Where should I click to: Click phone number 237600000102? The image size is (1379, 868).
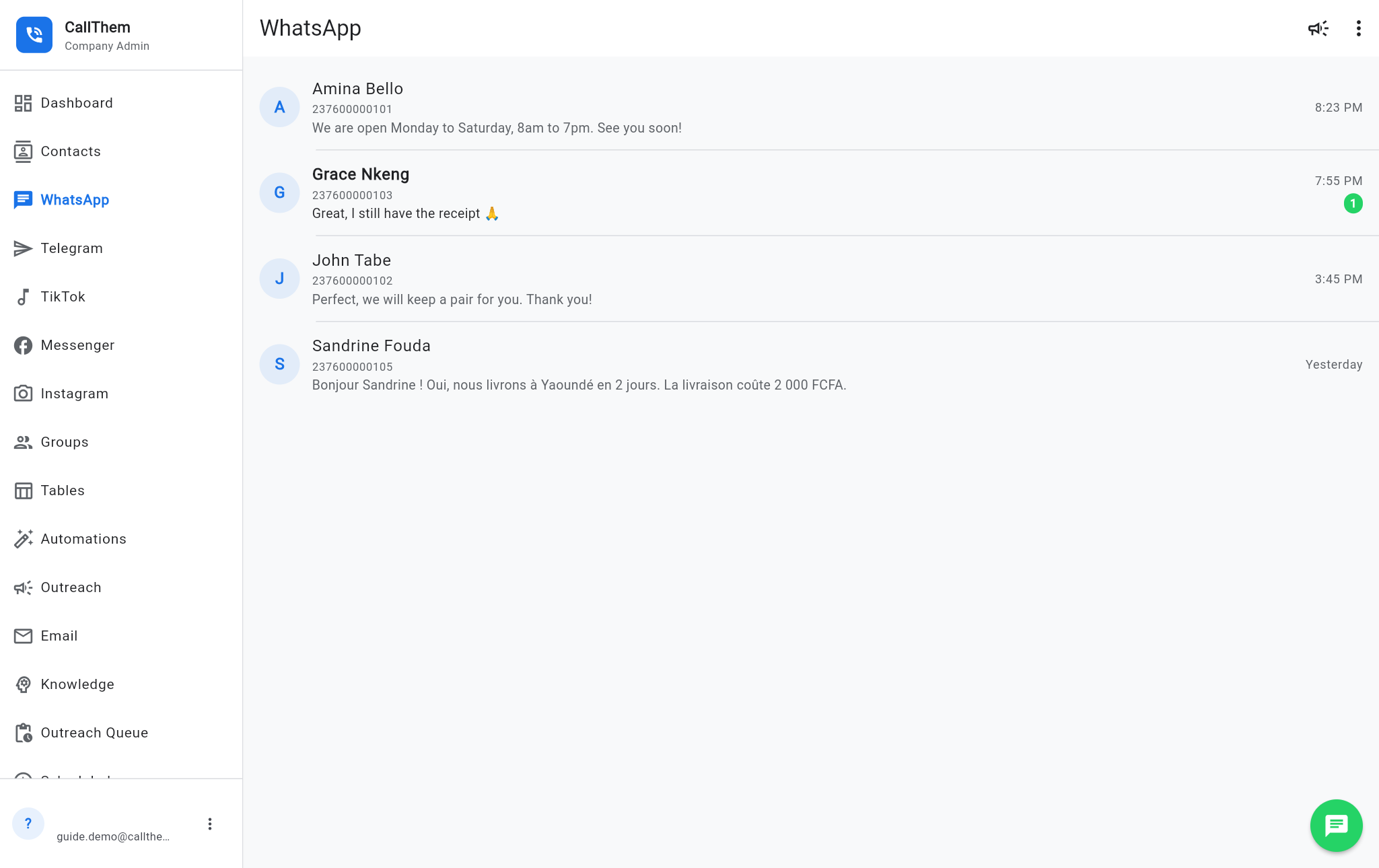click(x=352, y=281)
